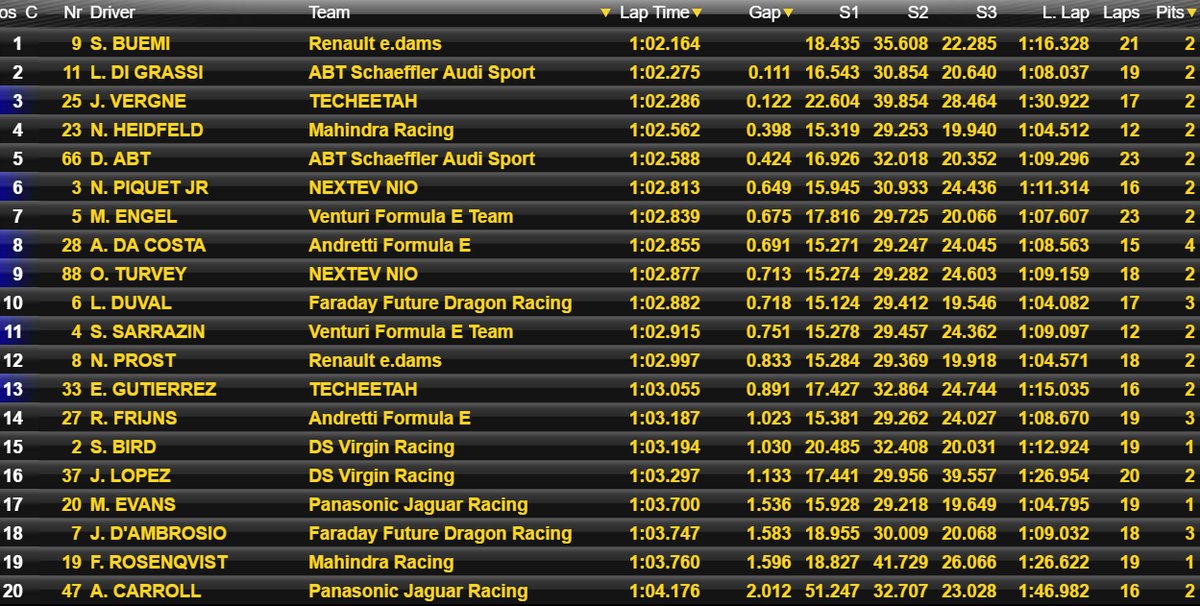Click Panasonic Jaguar Racing in Evans's row
1200x606 pixels.
point(418,505)
